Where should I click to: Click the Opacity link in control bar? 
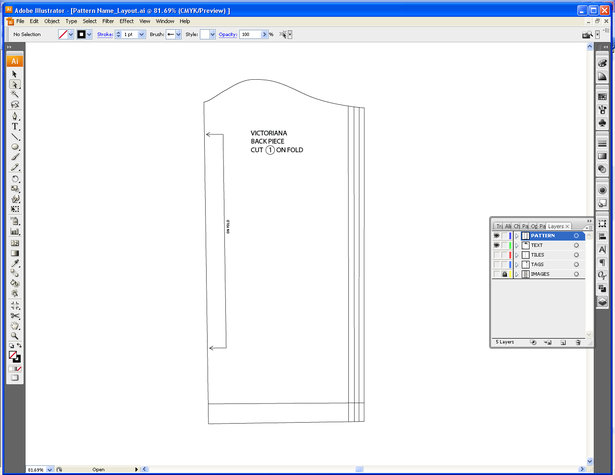coord(227,35)
